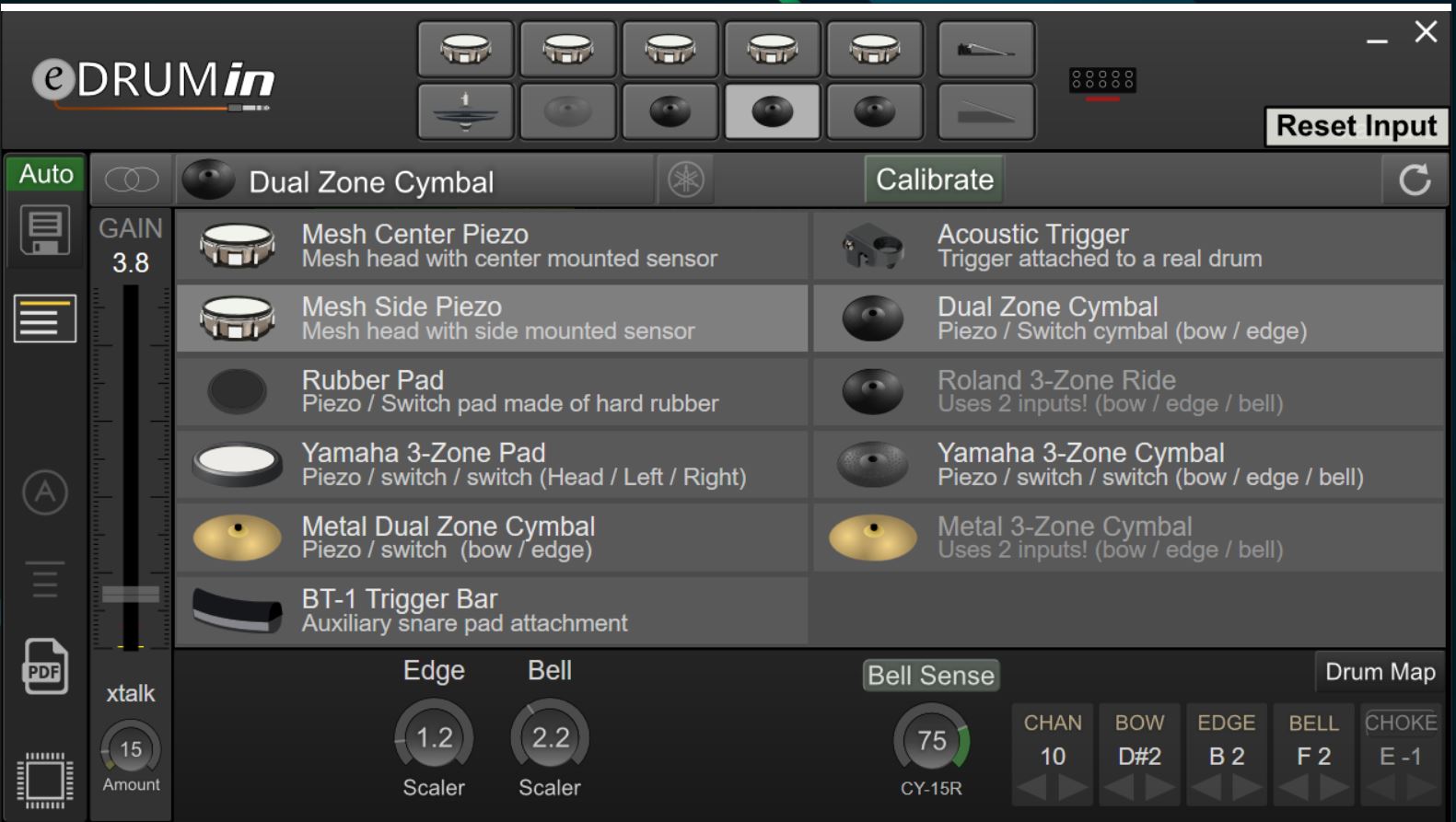This screenshot has height=822, width=1456.
Task: Choose Metal Dual Zone Cymbal type
Action: pyautogui.click(x=492, y=538)
